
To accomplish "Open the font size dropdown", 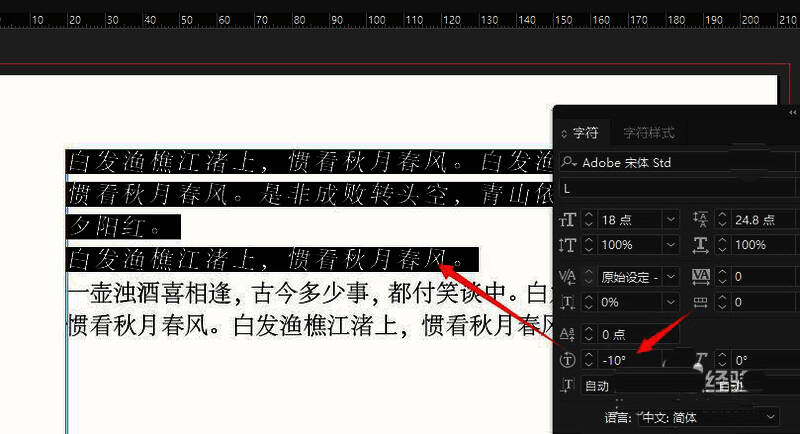I will point(670,220).
